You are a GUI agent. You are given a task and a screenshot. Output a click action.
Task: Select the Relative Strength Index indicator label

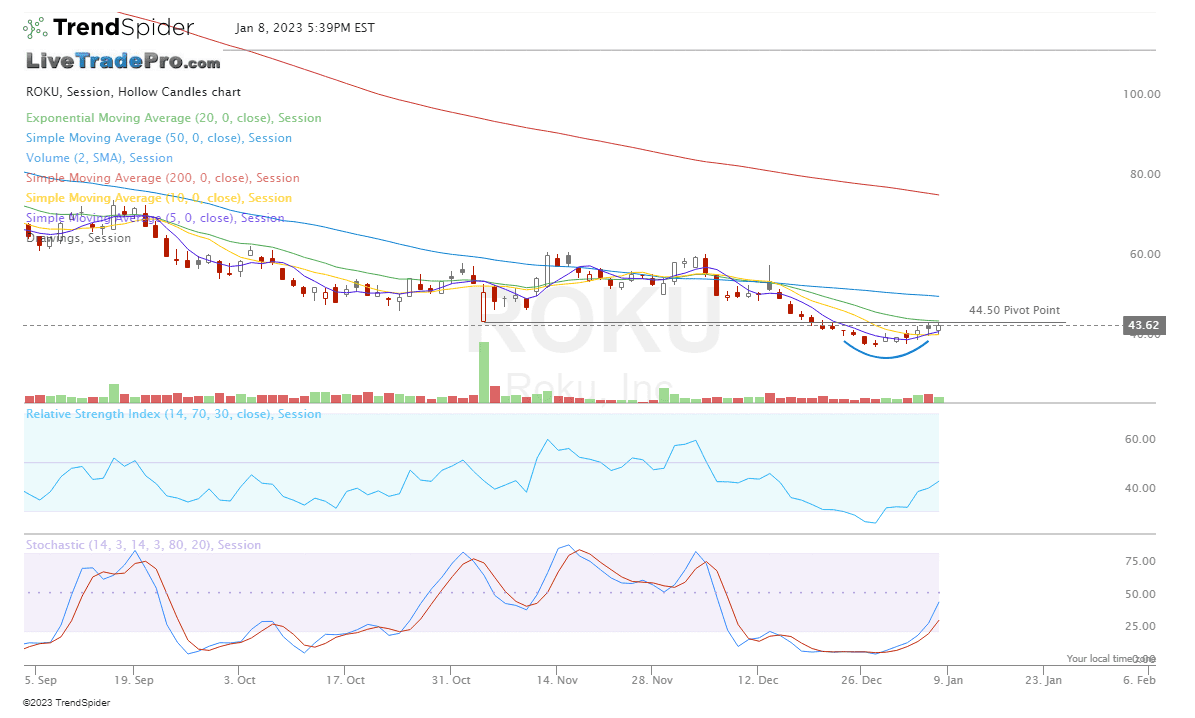[x=174, y=414]
